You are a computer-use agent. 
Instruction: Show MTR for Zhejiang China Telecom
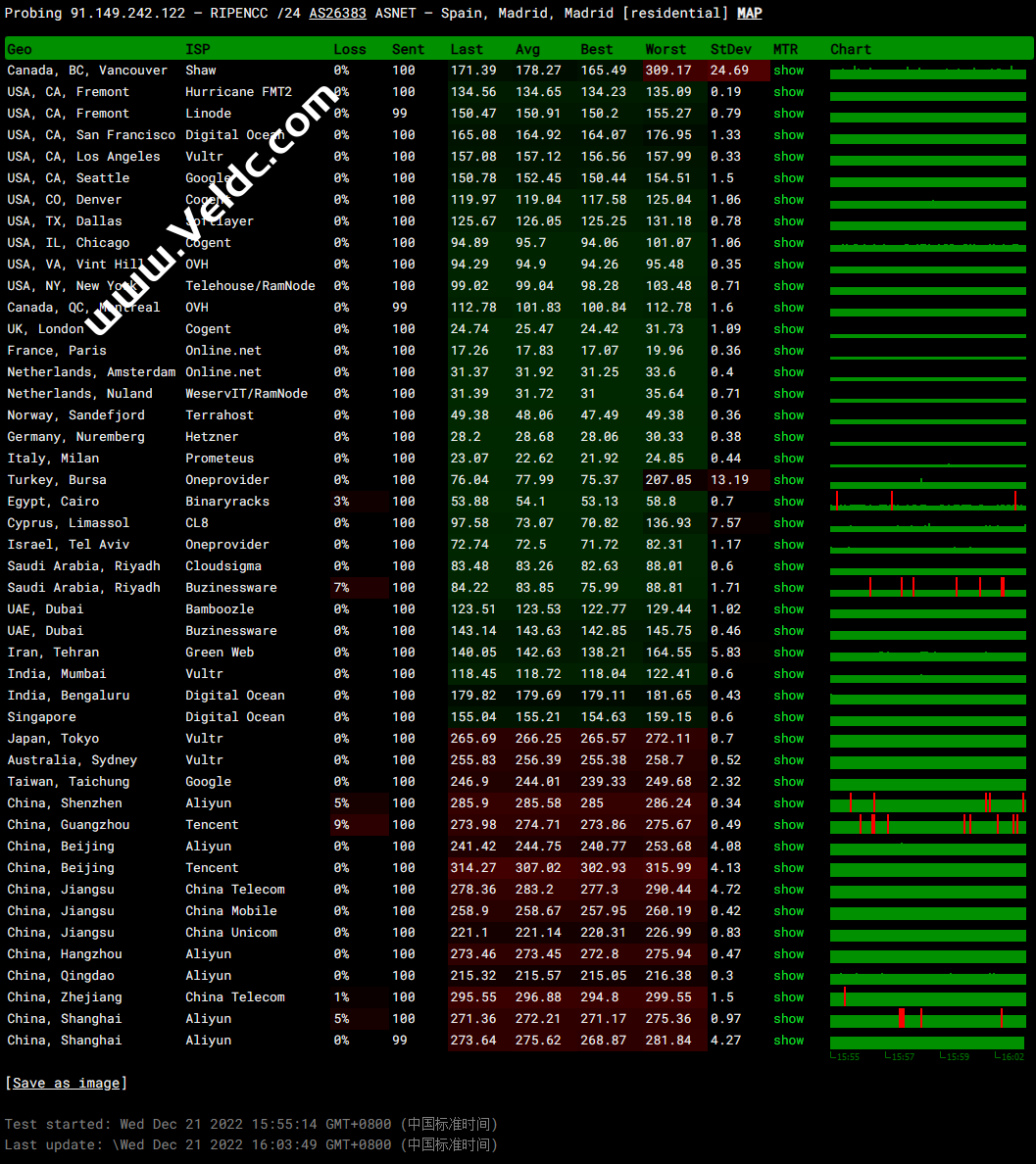point(788,996)
